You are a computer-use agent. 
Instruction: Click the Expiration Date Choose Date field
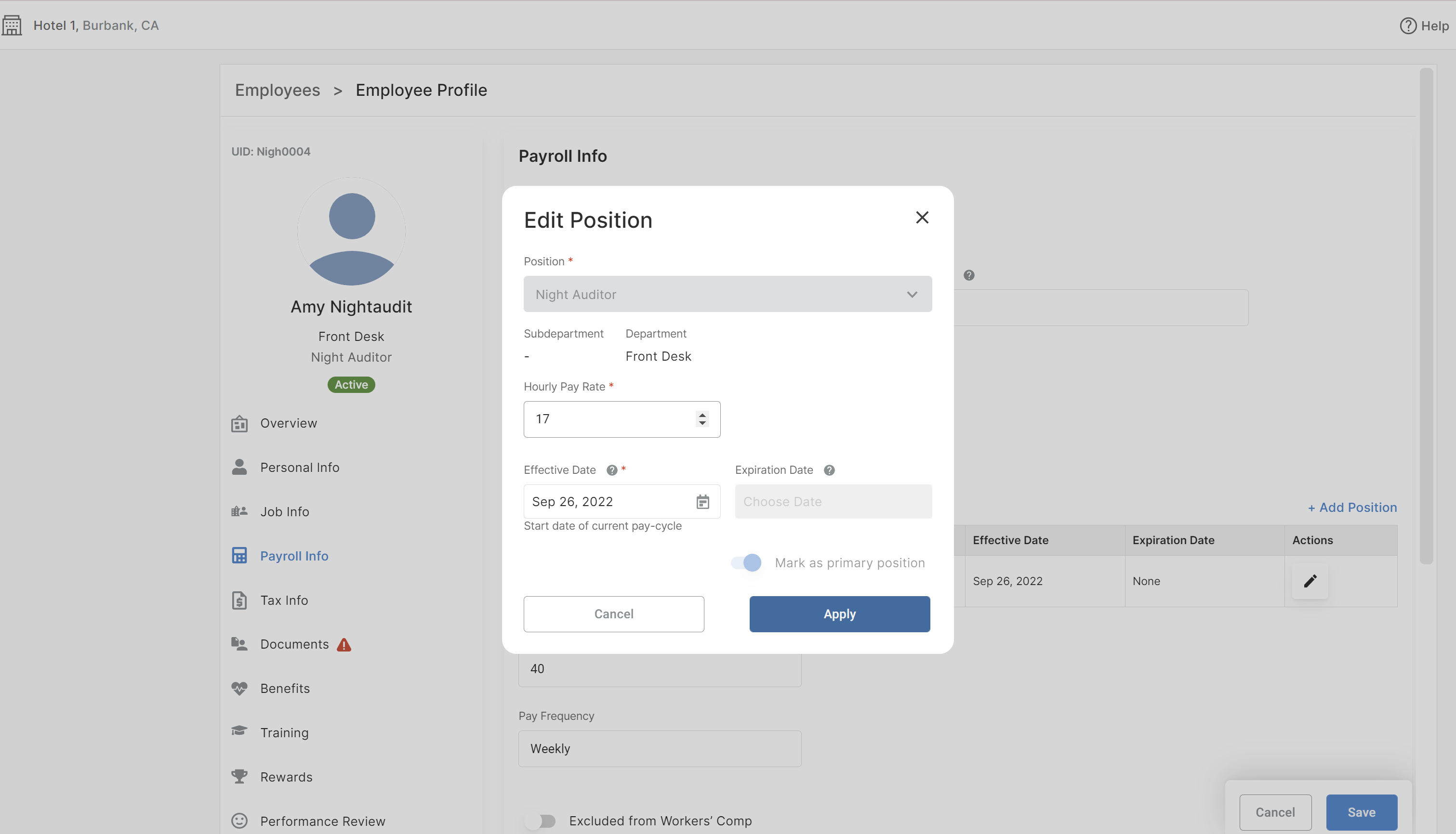(x=833, y=502)
